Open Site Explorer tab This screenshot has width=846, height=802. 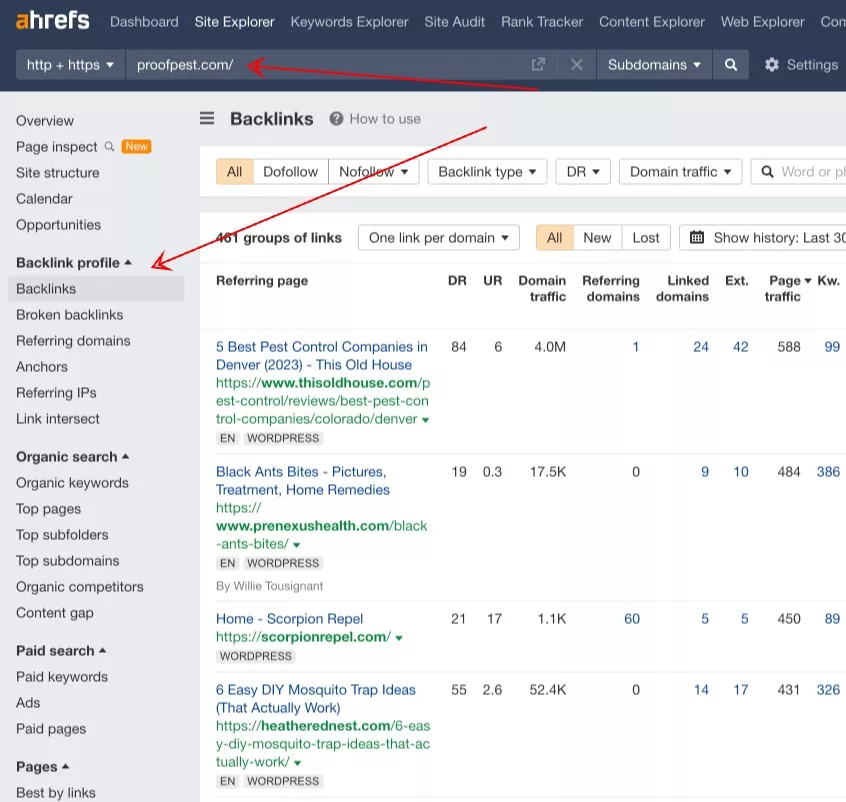coord(234,22)
